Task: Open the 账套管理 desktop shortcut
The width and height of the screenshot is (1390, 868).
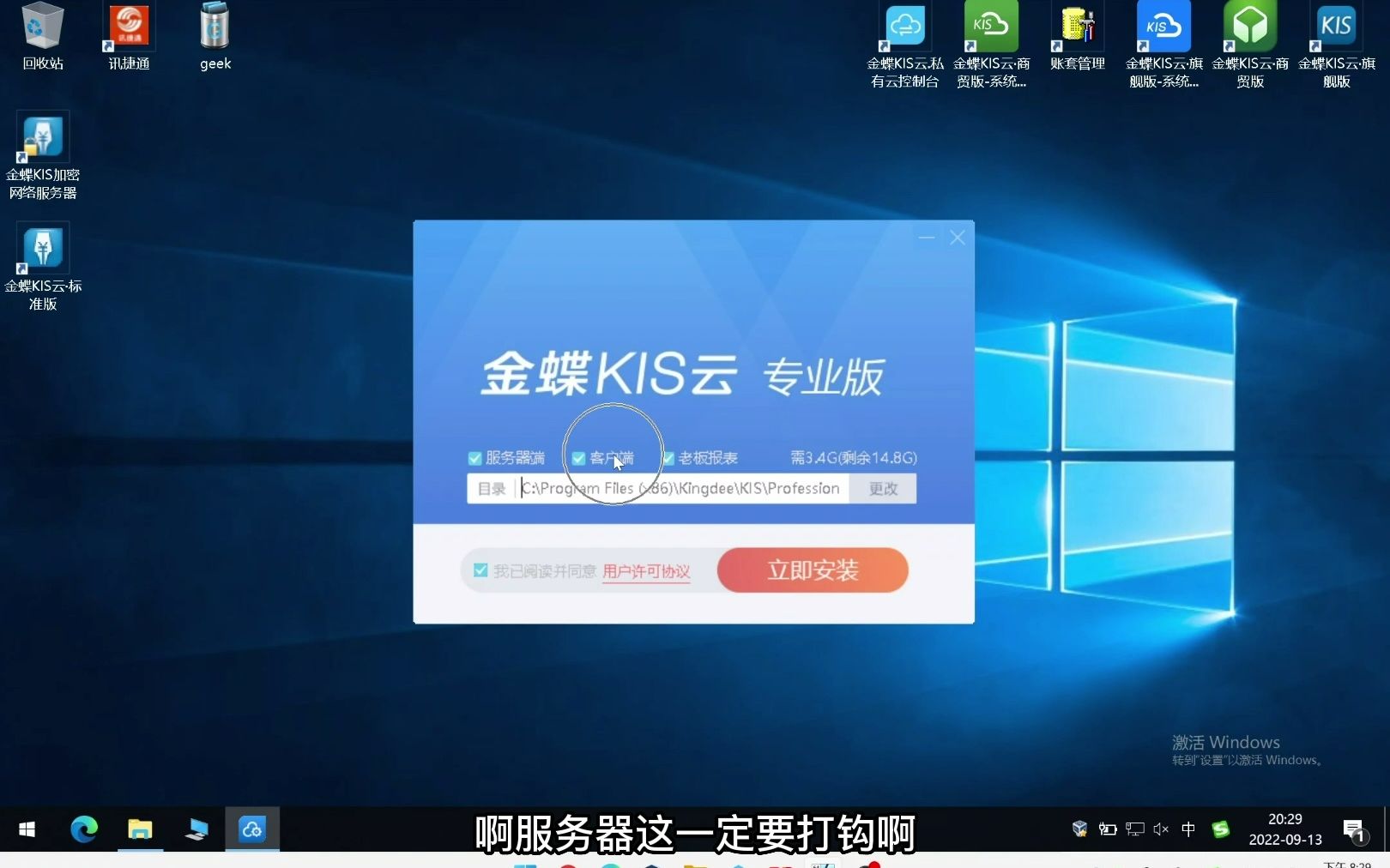Action: click(1078, 36)
